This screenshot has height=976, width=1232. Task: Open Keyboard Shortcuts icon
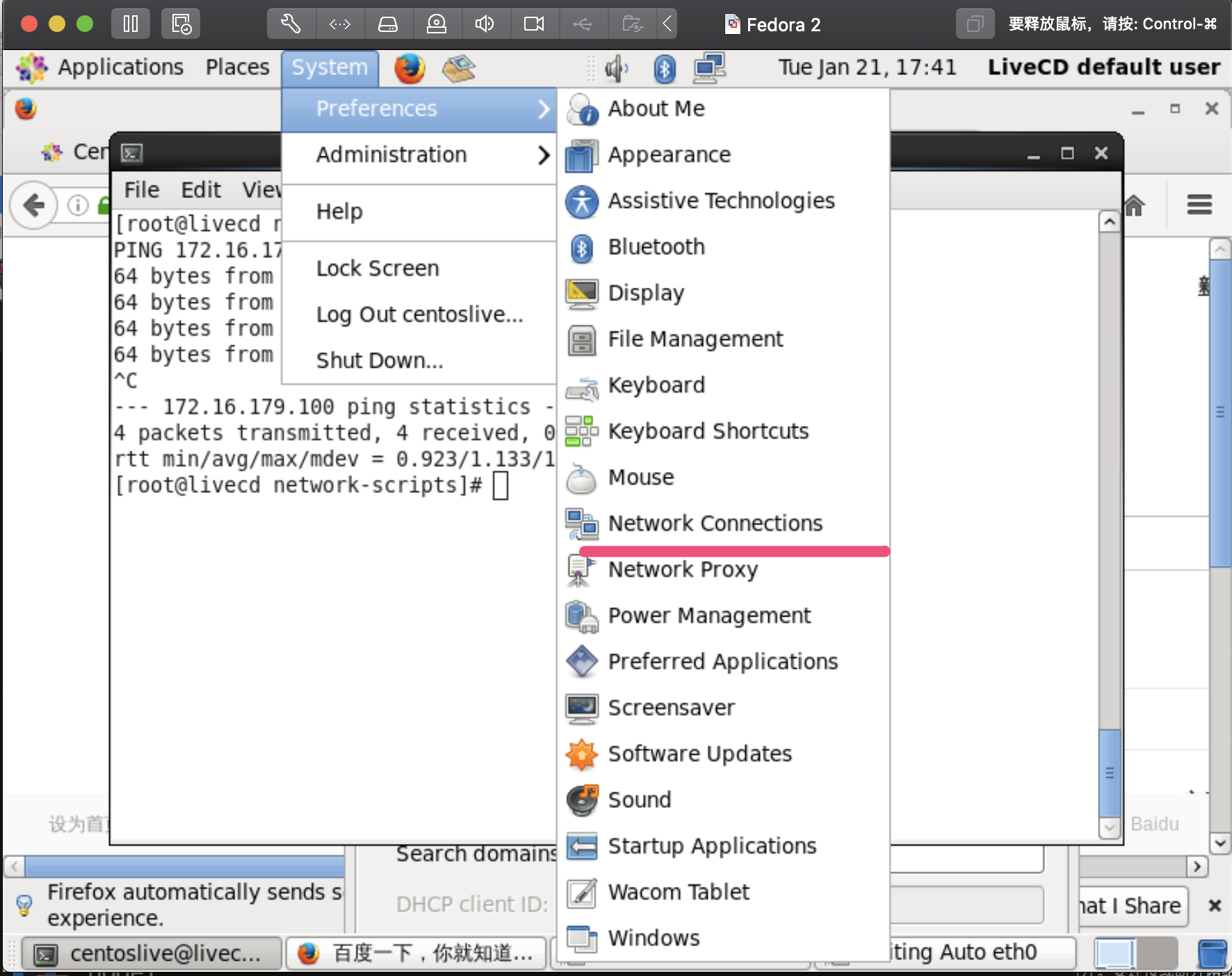click(x=582, y=432)
